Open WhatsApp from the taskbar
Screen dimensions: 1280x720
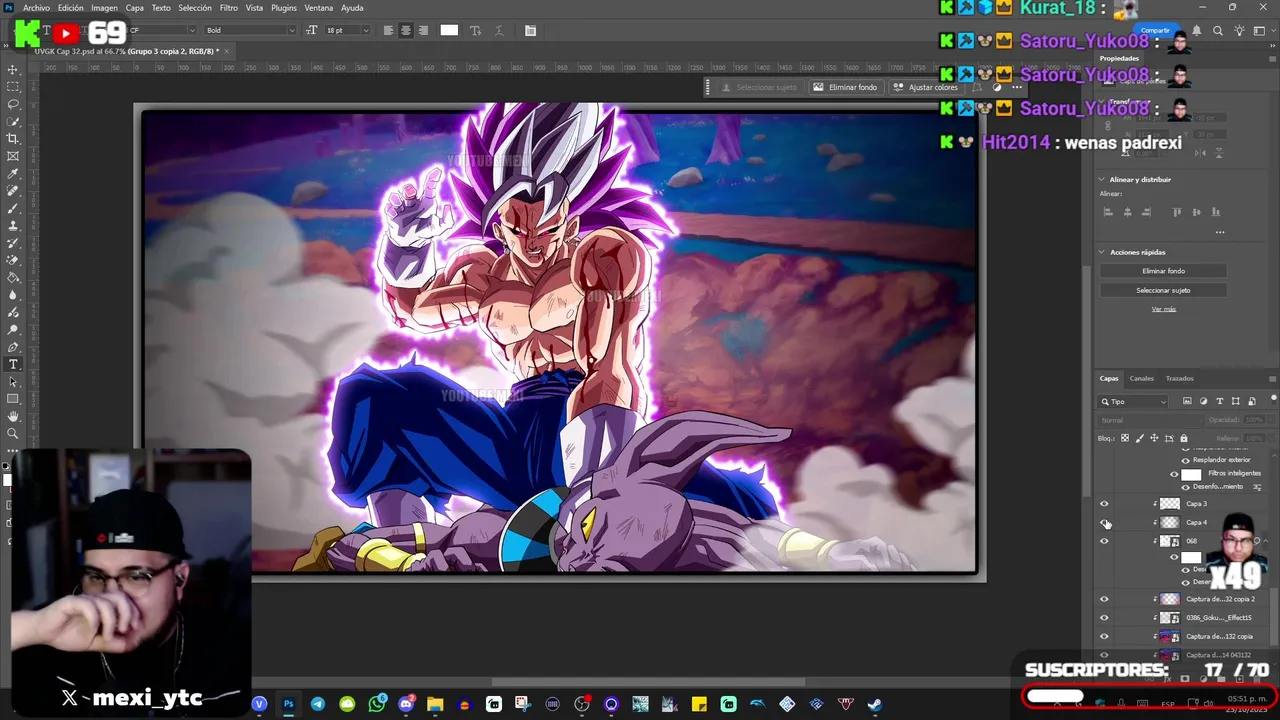[x=376, y=704]
